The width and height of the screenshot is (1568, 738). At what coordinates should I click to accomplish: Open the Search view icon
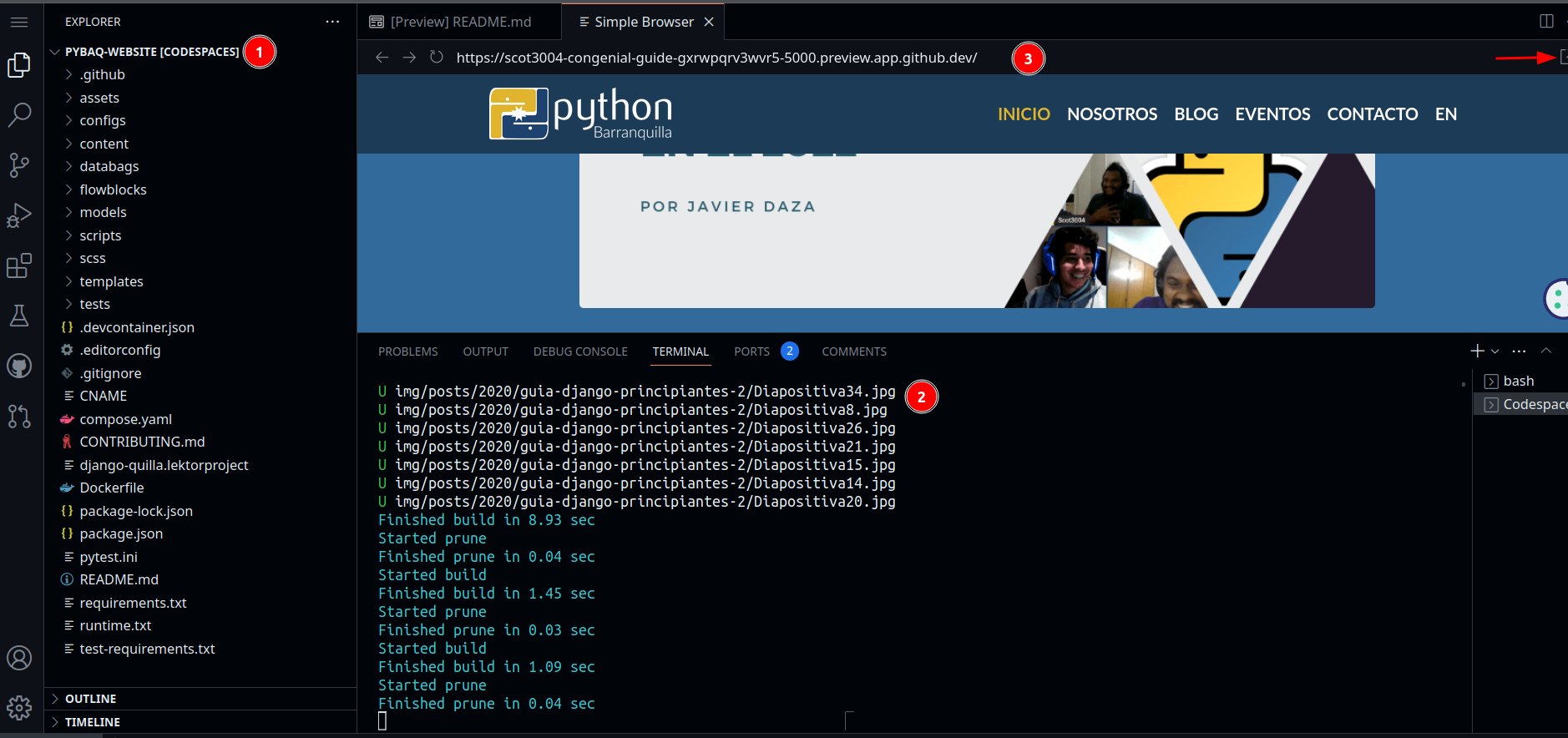(x=19, y=115)
